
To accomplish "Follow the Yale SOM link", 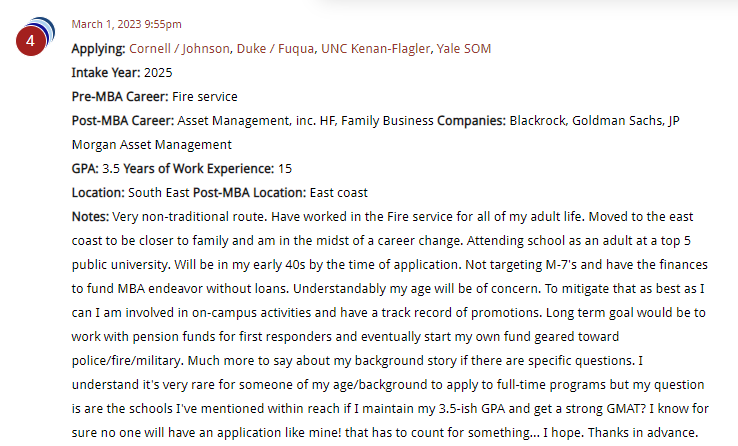I will pos(464,48).
